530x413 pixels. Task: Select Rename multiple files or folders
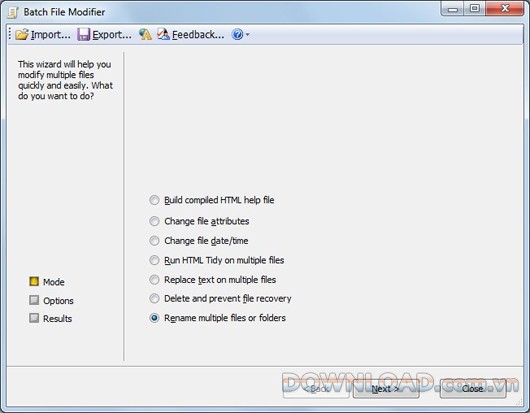[x=154, y=318]
